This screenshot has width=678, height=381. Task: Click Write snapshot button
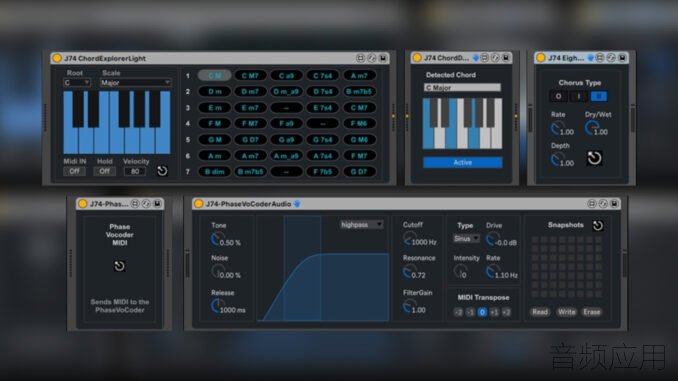tap(566, 312)
